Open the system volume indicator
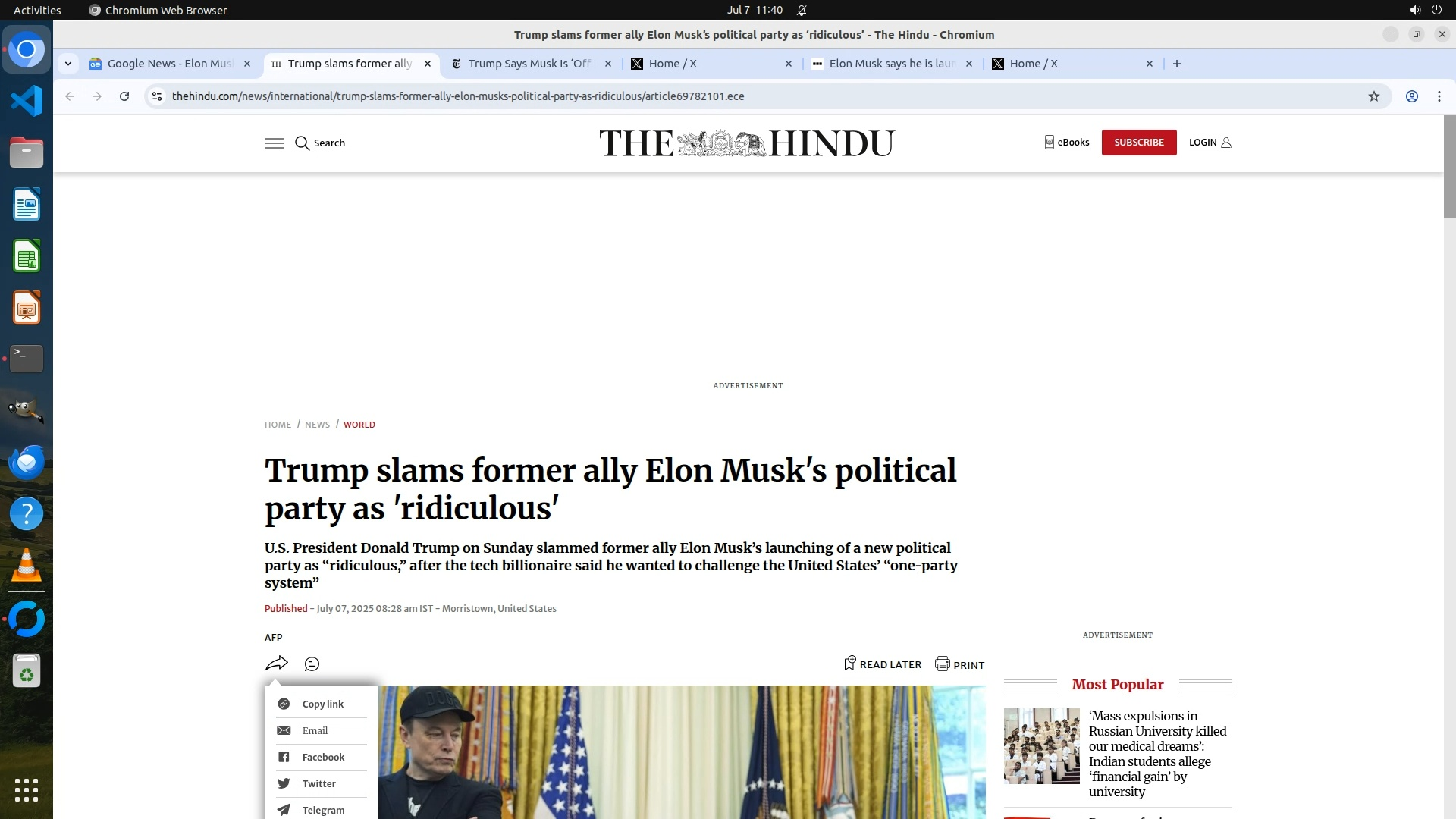This screenshot has width=1456, height=819. (x=1415, y=10)
